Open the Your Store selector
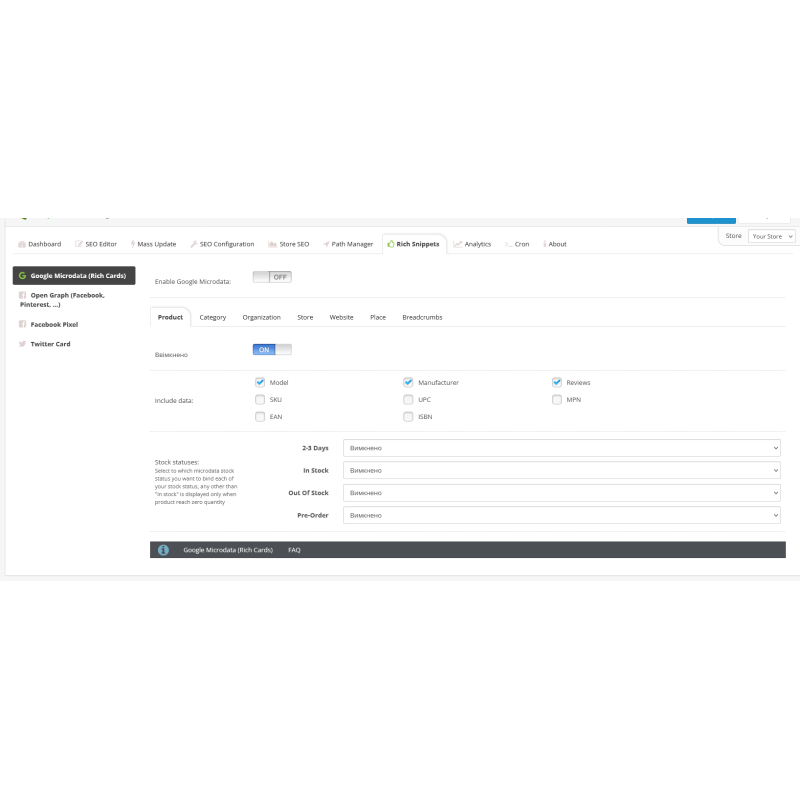The image size is (800, 800). point(770,235)
